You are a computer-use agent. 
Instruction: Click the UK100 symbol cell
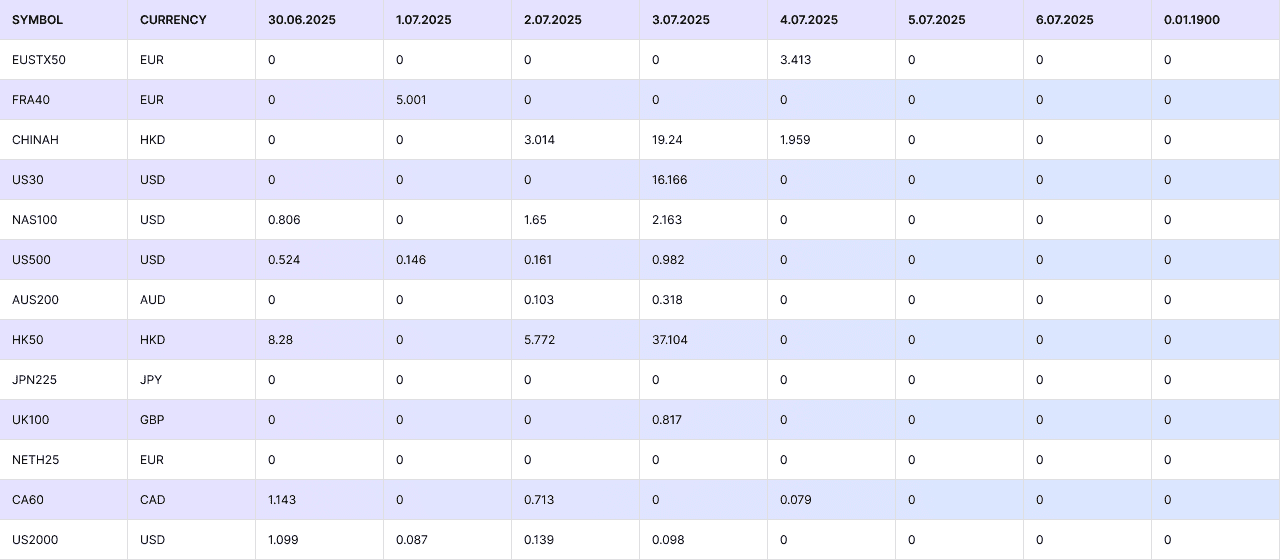(x=64, y=420)
